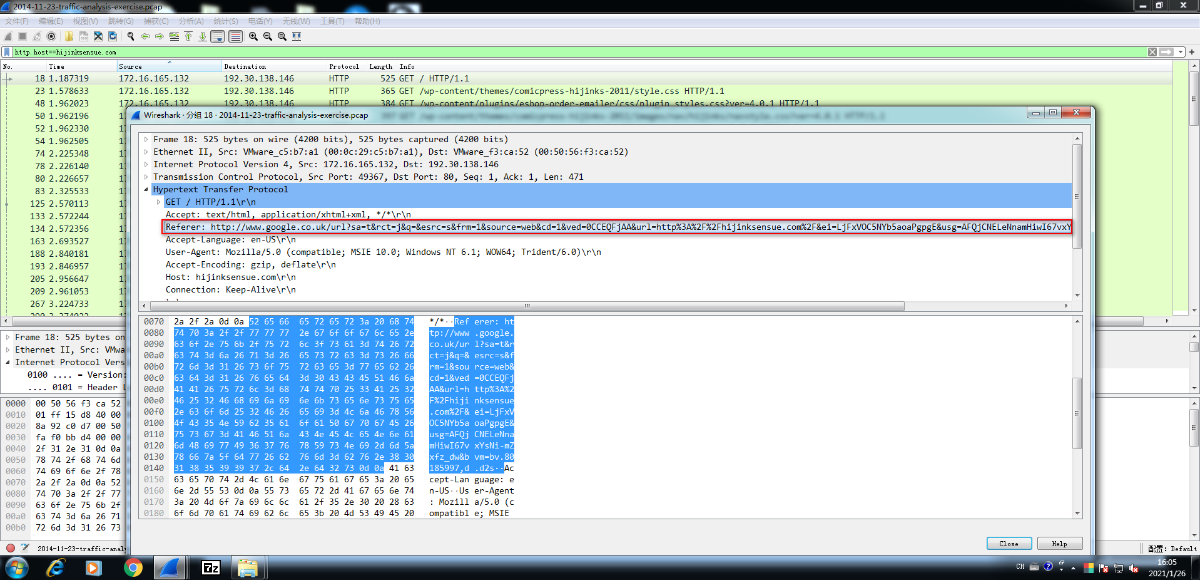Expand Ethernet II in the main window details pane
Image resolution: width=1200 pixels, height=580 pixels.
coord(9,350)
